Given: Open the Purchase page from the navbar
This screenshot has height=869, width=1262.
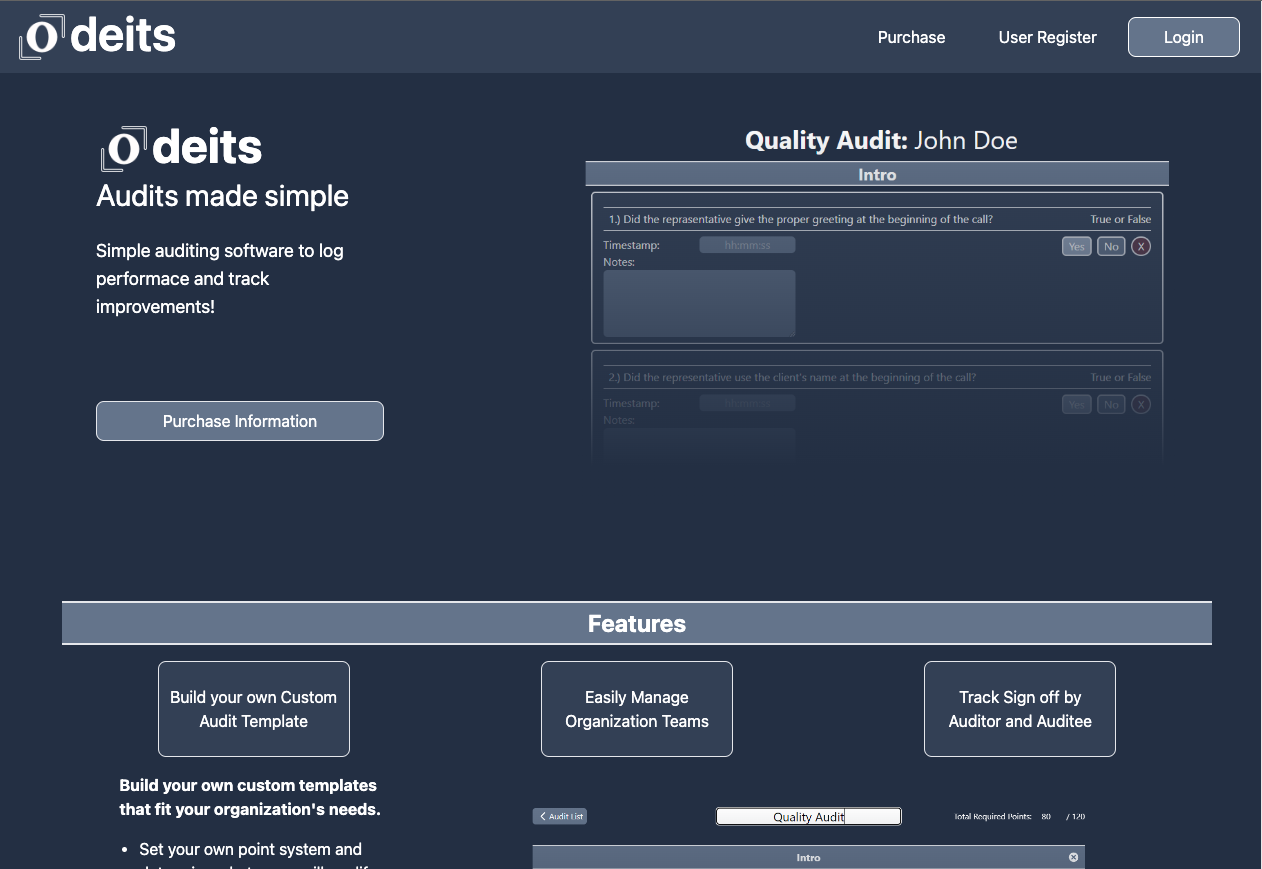Looking at the screenshot, I should point(911,37).
